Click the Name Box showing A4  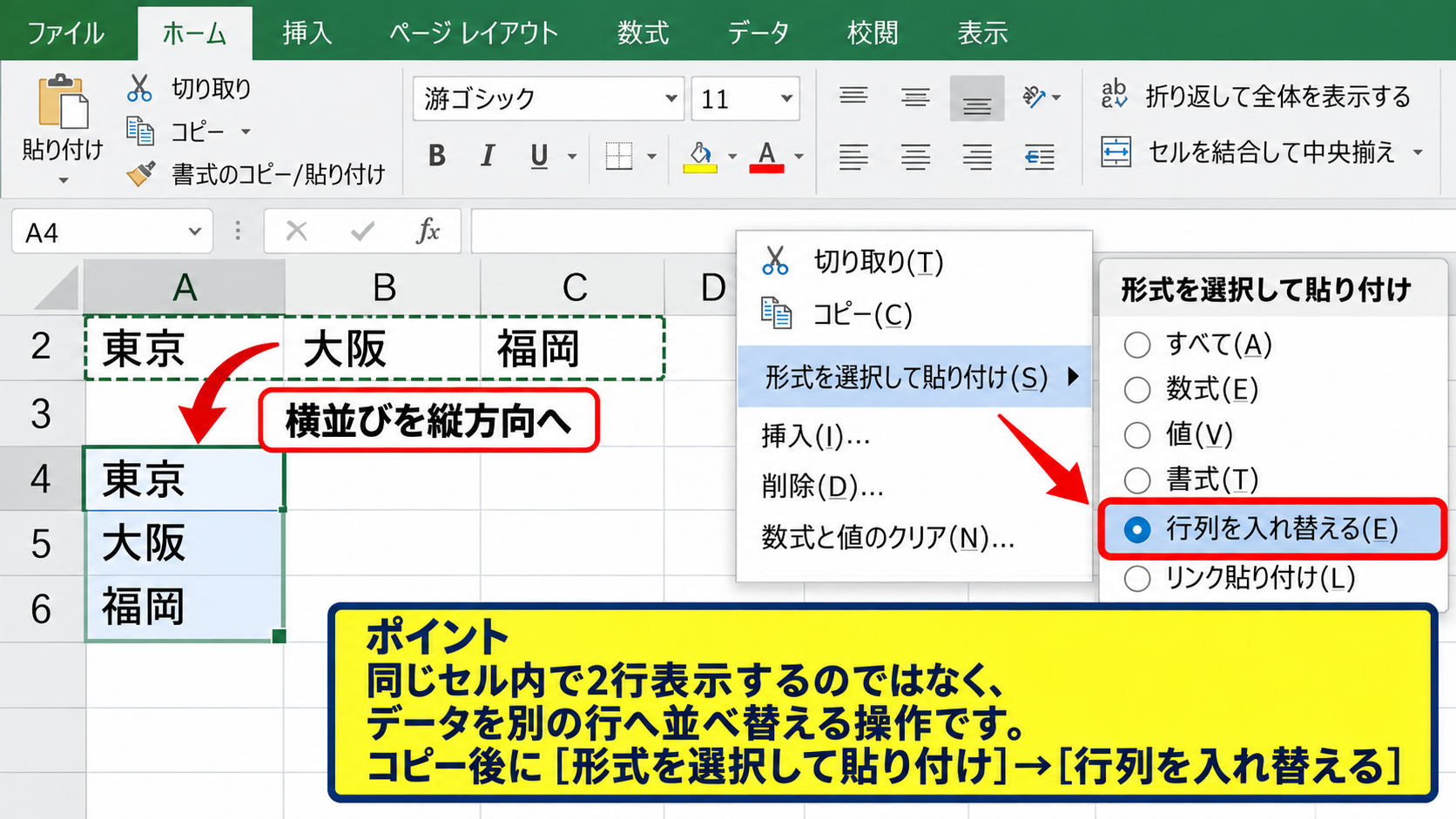point(112,232)
